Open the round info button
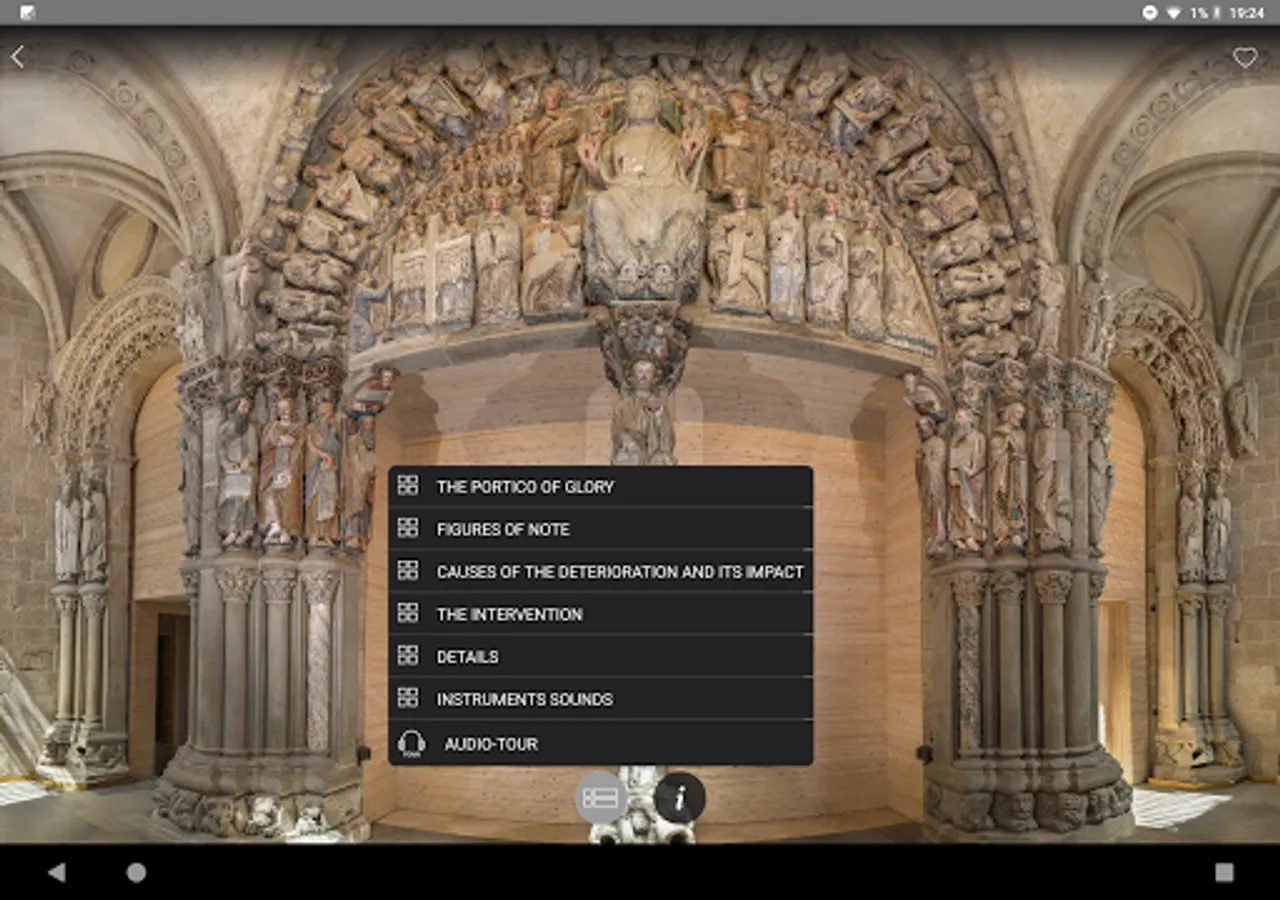This screenshot has width=1280, height=900. (680, 797)
